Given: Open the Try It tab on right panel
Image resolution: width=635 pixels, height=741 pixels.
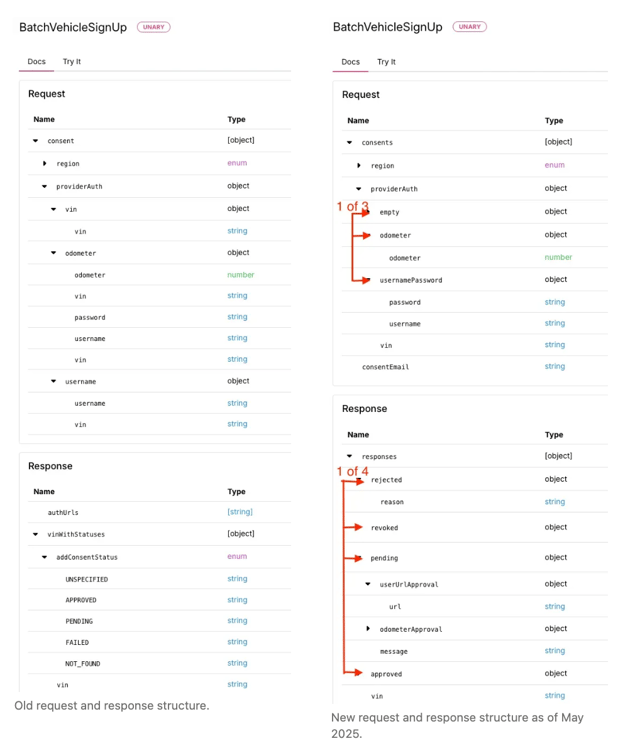Looking at the screenshot, I should (x=386, y=62).
